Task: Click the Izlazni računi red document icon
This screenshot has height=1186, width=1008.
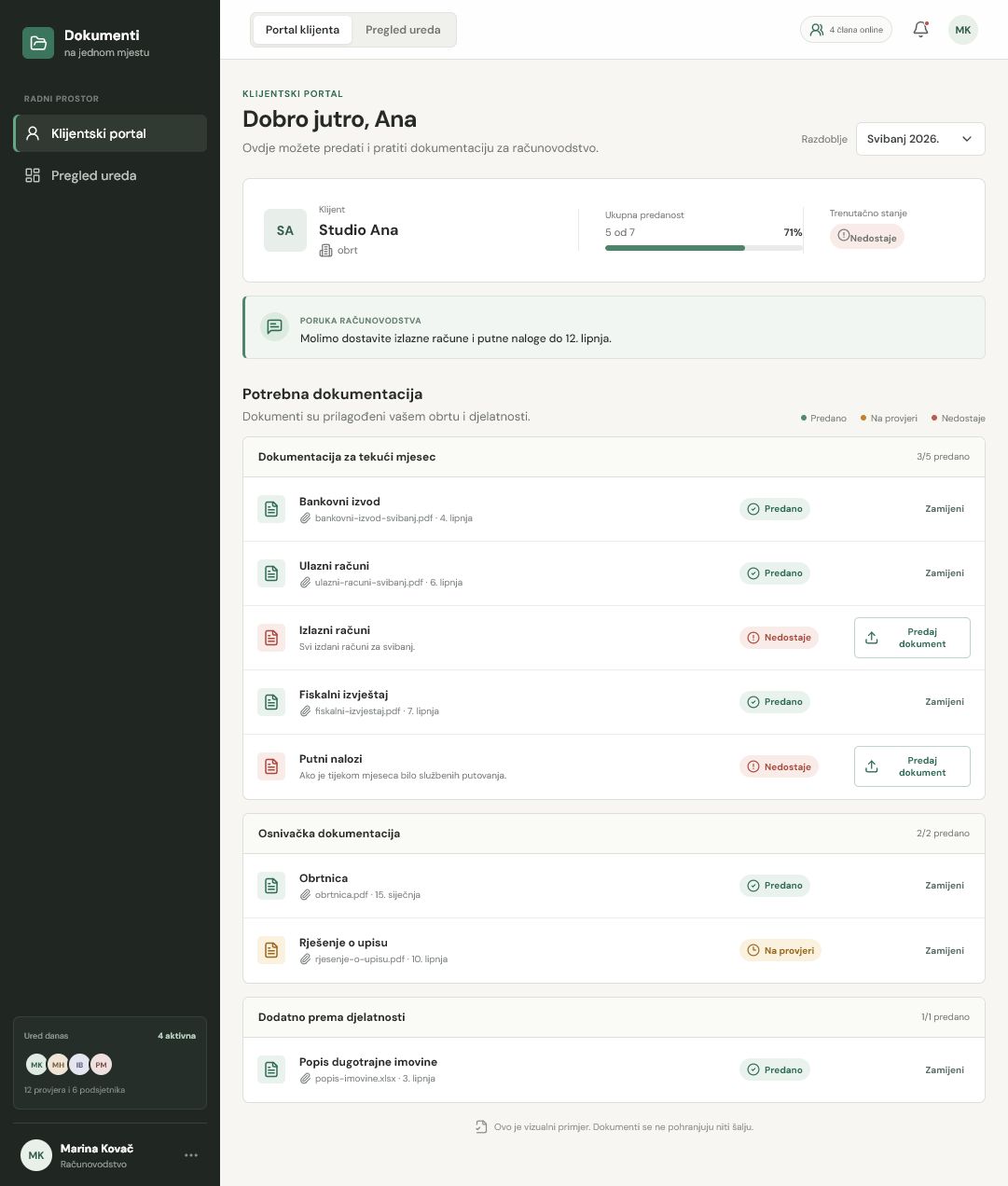Action: (271, 638)
